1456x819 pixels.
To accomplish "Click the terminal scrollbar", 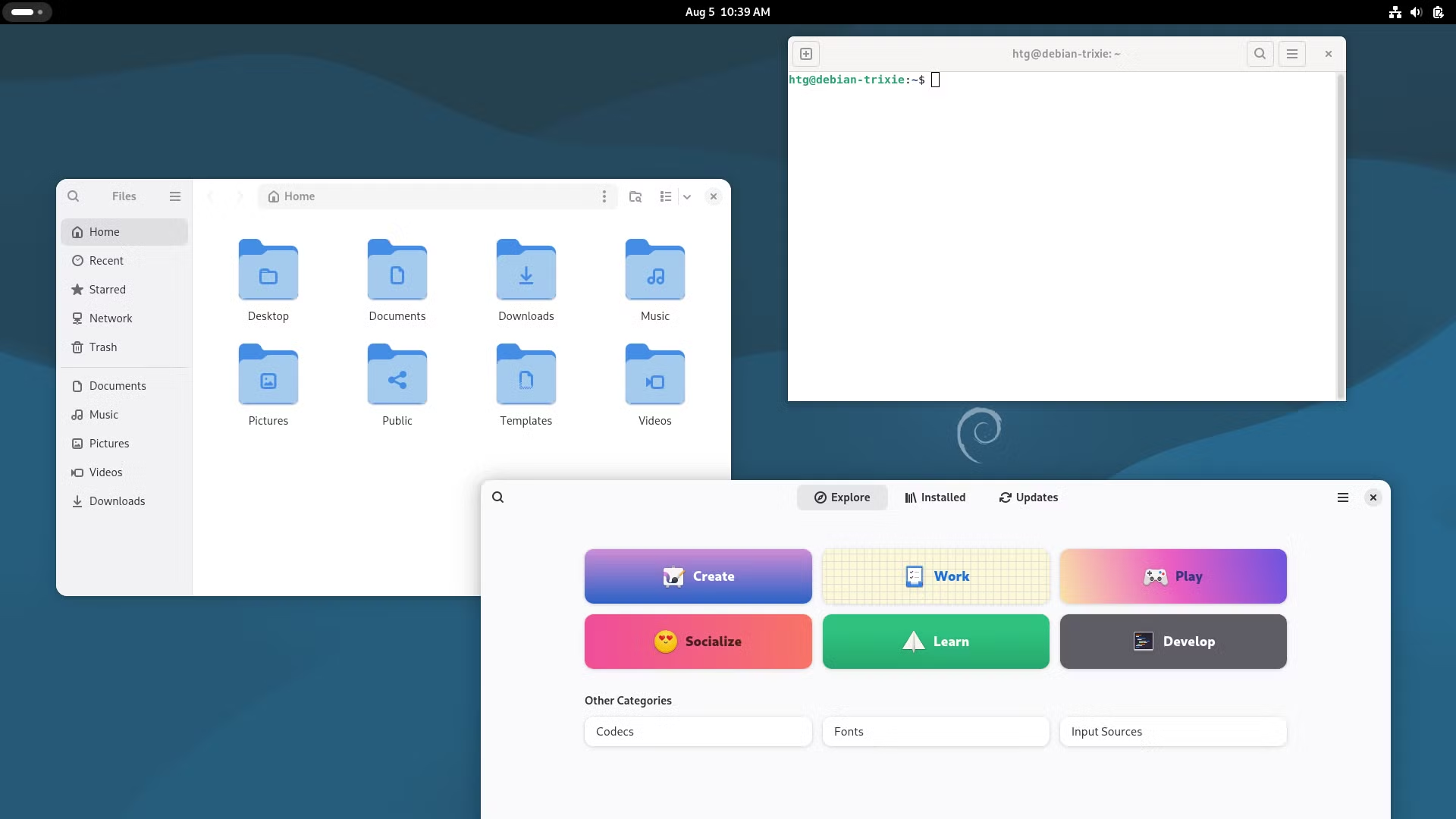I will [1340, 235].
